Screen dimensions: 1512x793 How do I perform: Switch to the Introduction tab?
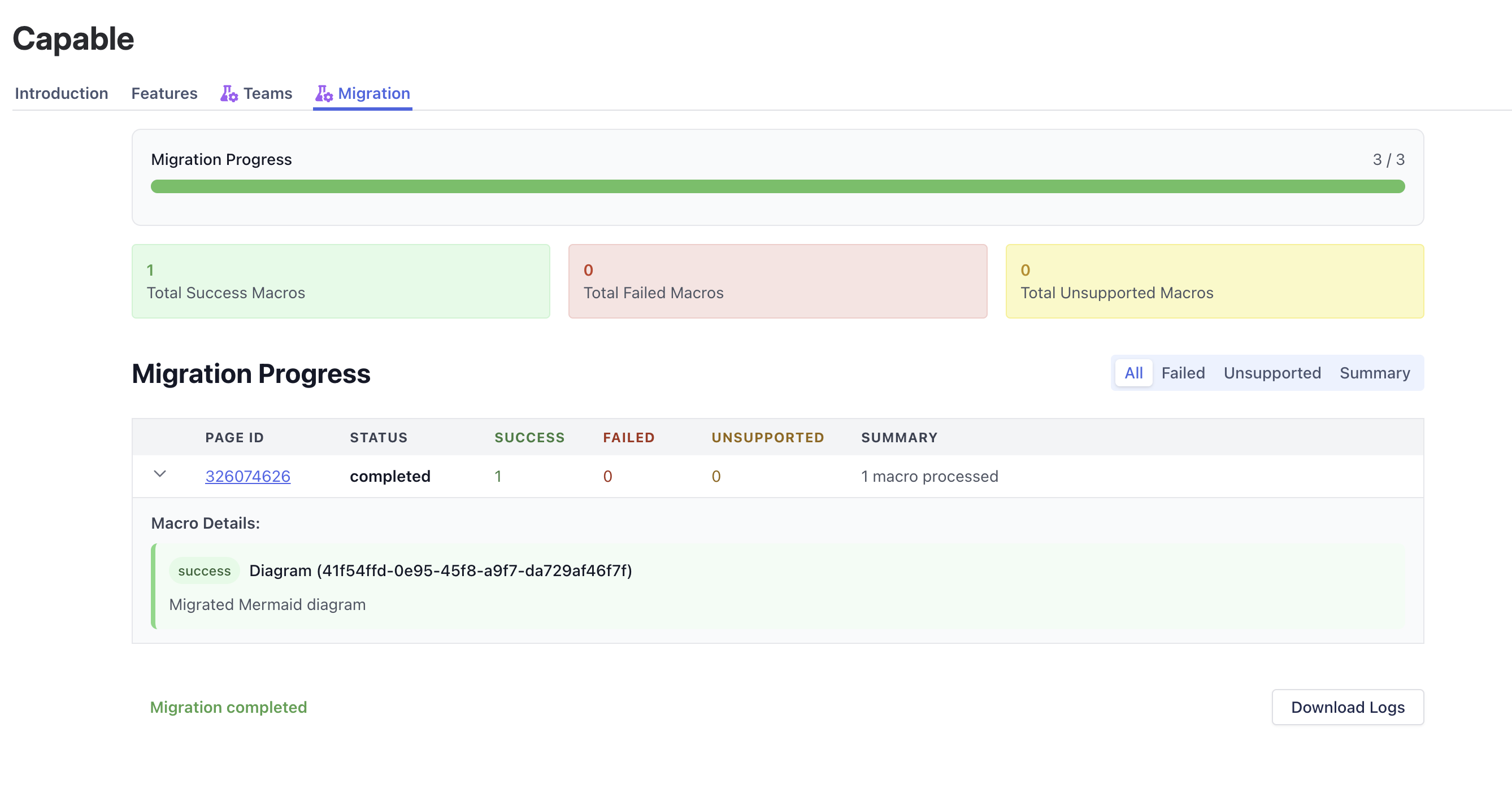61,93
